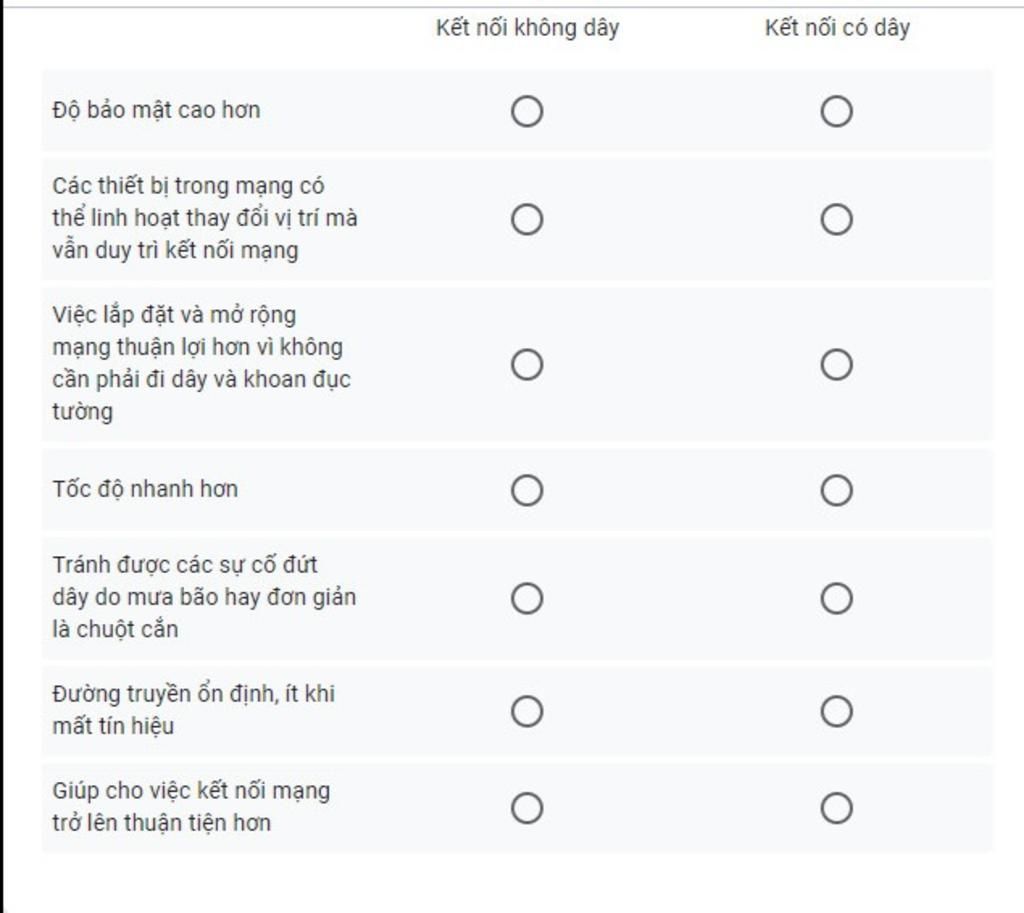The image size is (1024, 913).
Task: Click the 'Đường truyền ổn định, ít khi mất tín hiệu' label
Action: [193, 709]
